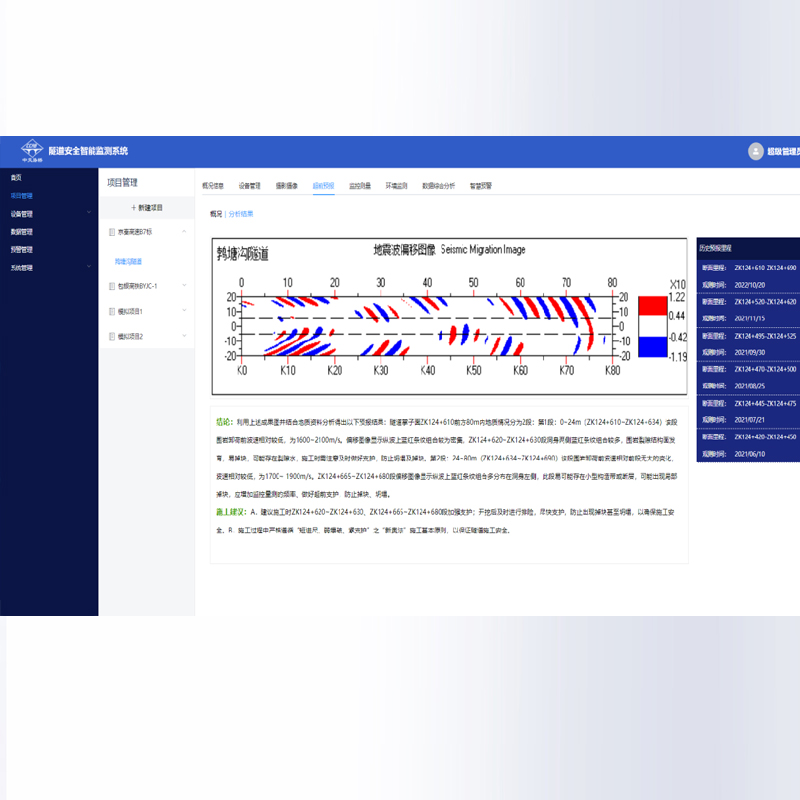
Task: Switch to the 智慧预警 tab
Action: pyautogui.click(x=481, y=186)
